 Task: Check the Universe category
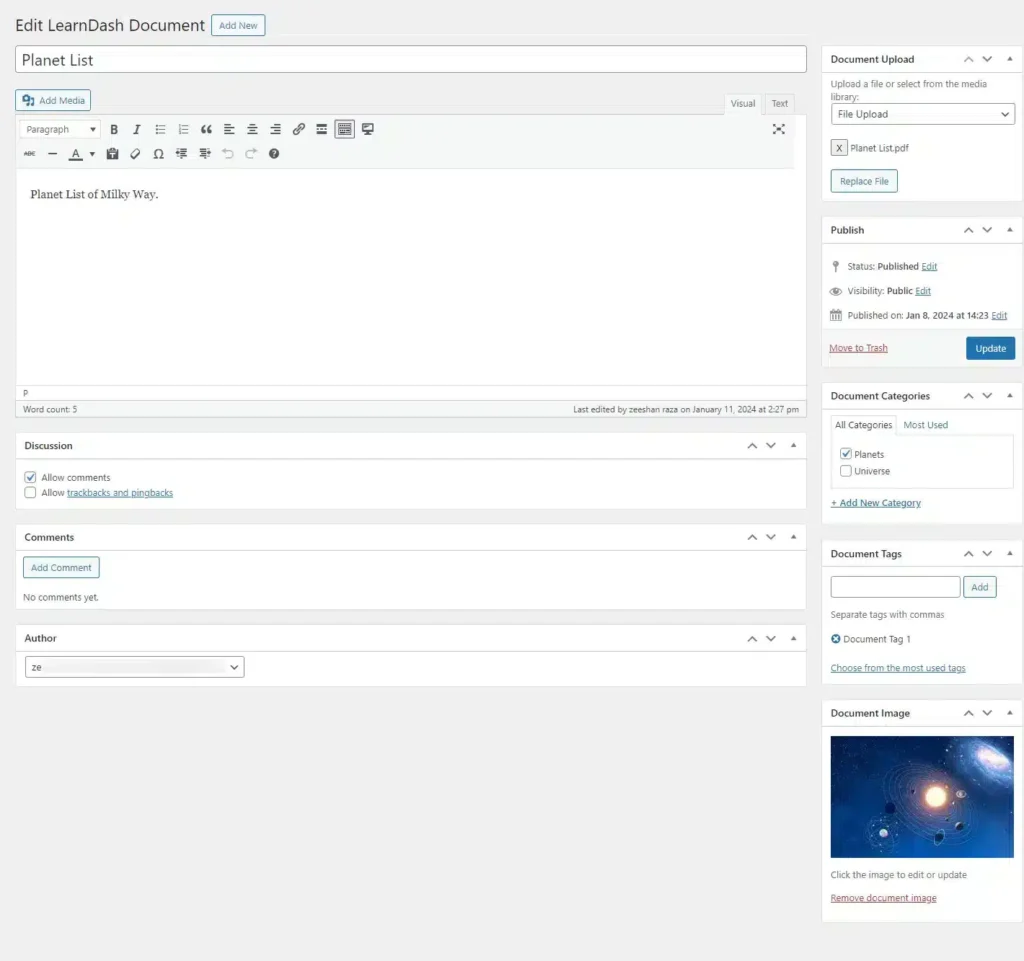coord(846,471)
